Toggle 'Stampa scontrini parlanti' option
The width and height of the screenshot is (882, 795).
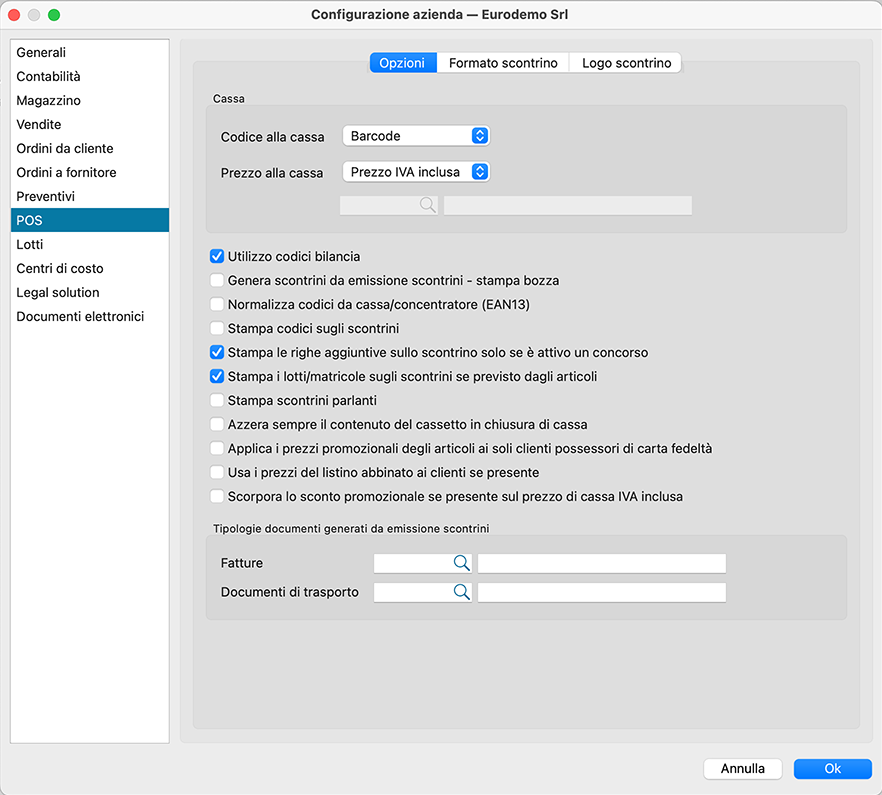pos(217,401)
